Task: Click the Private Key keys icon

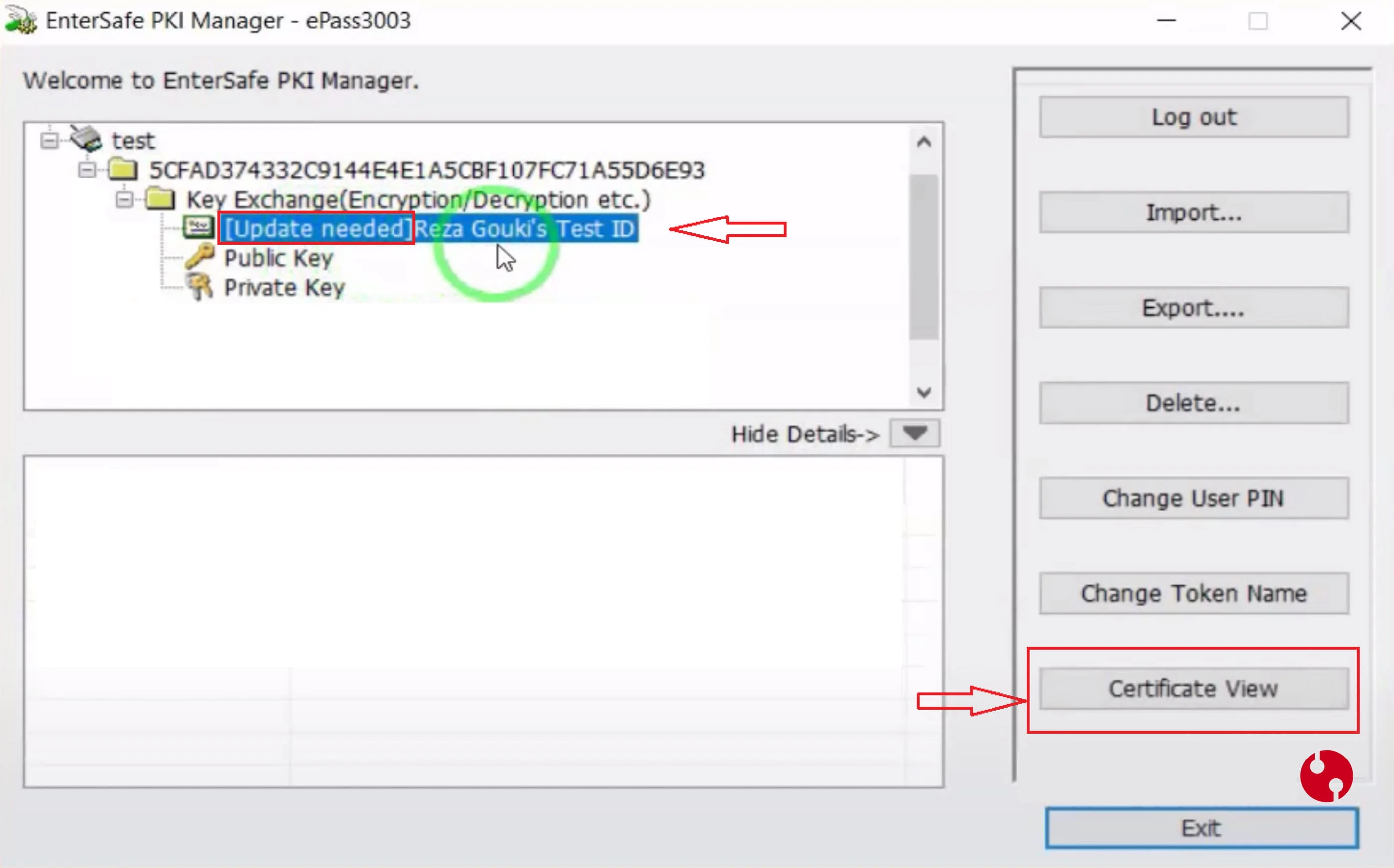Action: (200, 287)
